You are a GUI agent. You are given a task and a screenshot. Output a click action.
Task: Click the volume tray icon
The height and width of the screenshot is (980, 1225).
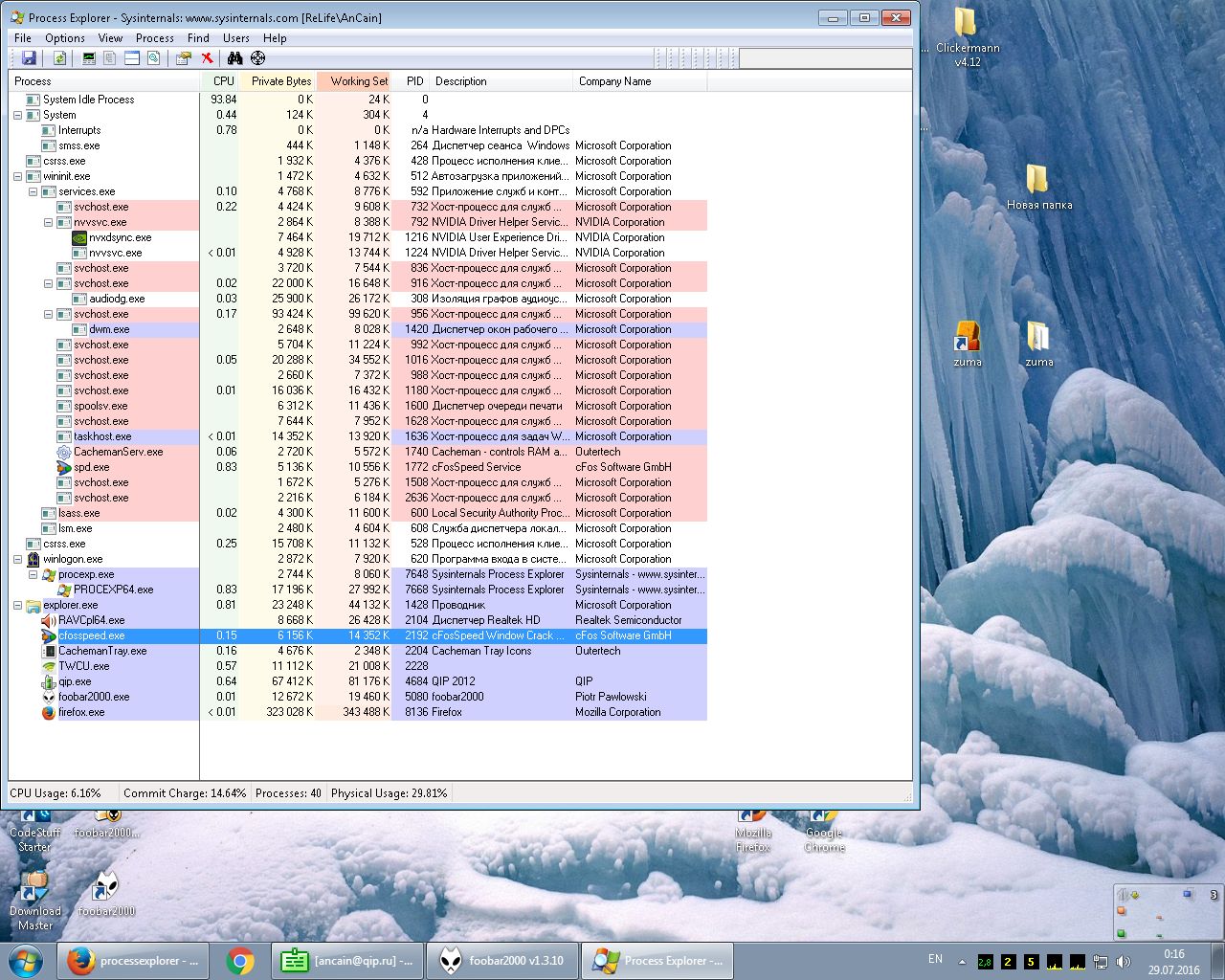(1124, 962)
